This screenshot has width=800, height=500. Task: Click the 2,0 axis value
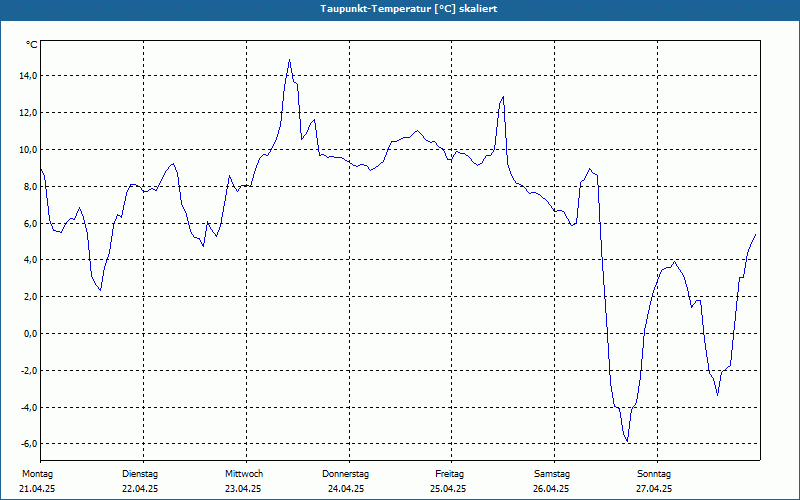coord(29,297)
